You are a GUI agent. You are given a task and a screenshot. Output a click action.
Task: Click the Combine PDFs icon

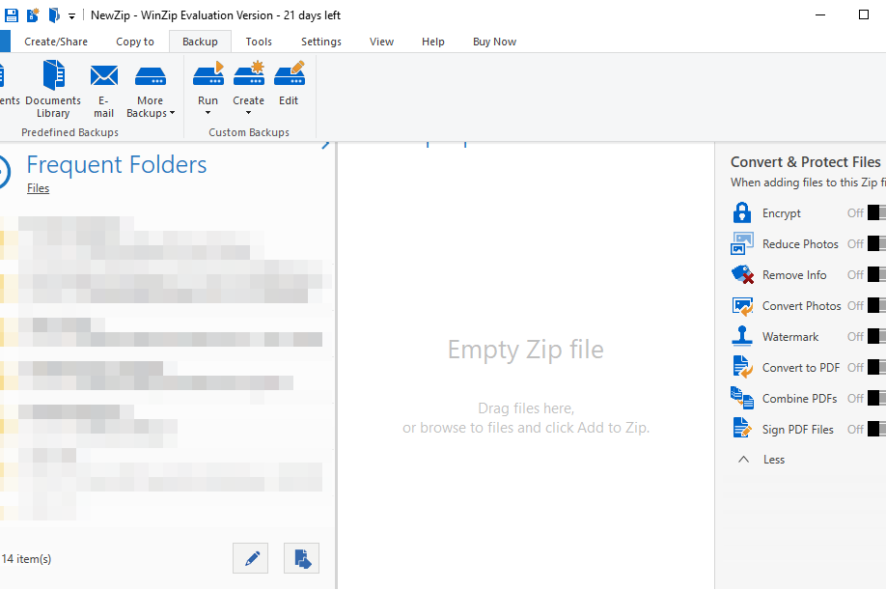point(742,398)
